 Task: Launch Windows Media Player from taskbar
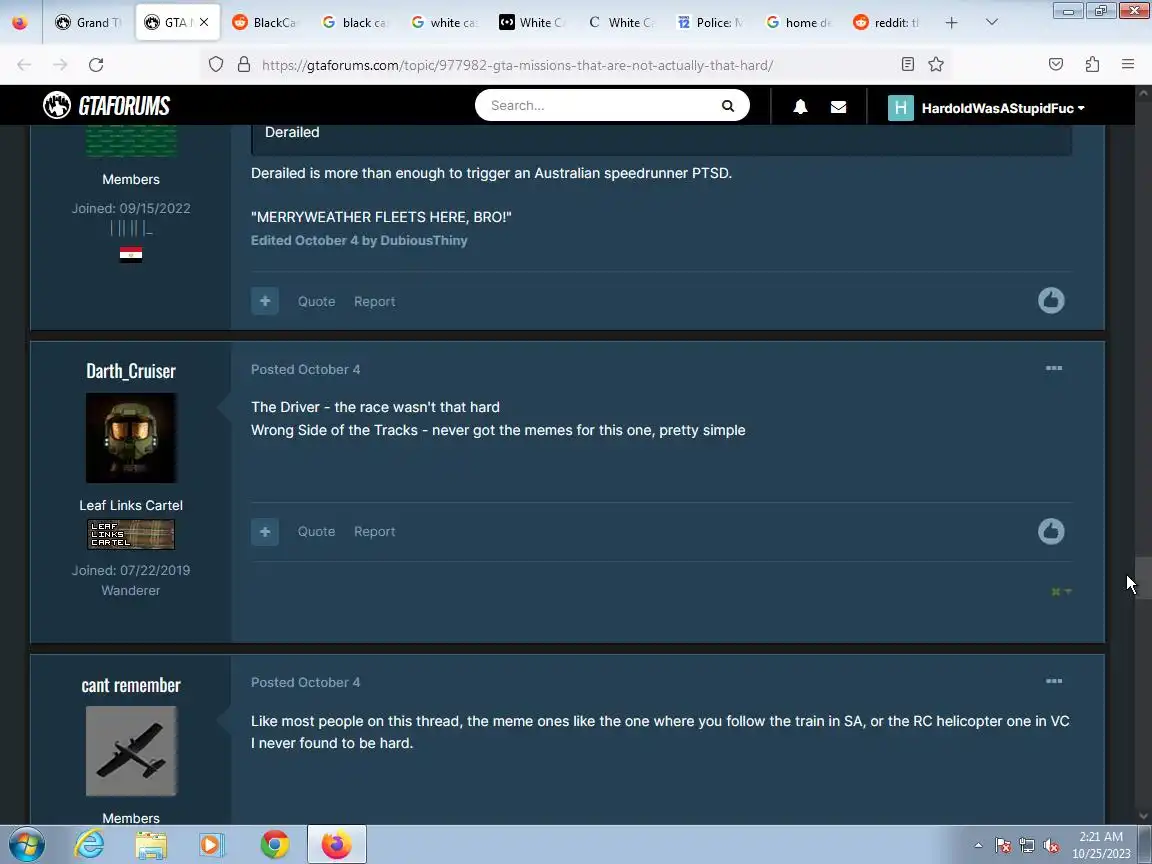(x=212, y=845)
